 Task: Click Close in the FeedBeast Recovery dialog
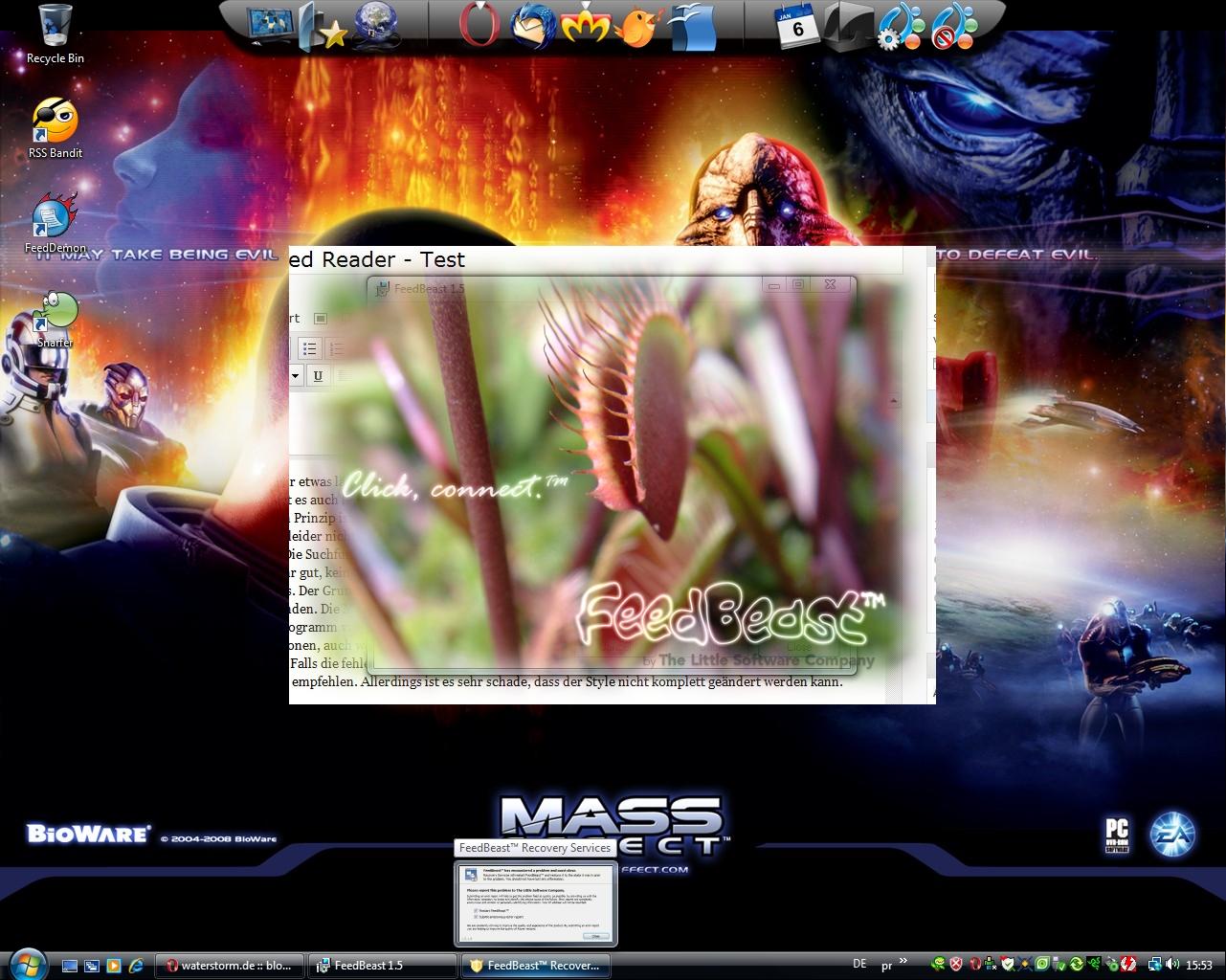[596, 936]
